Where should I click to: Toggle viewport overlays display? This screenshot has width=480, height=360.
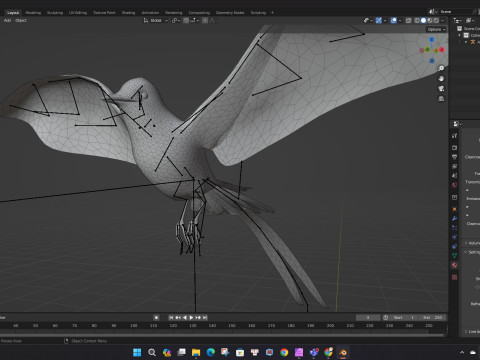tap(394, 20)
